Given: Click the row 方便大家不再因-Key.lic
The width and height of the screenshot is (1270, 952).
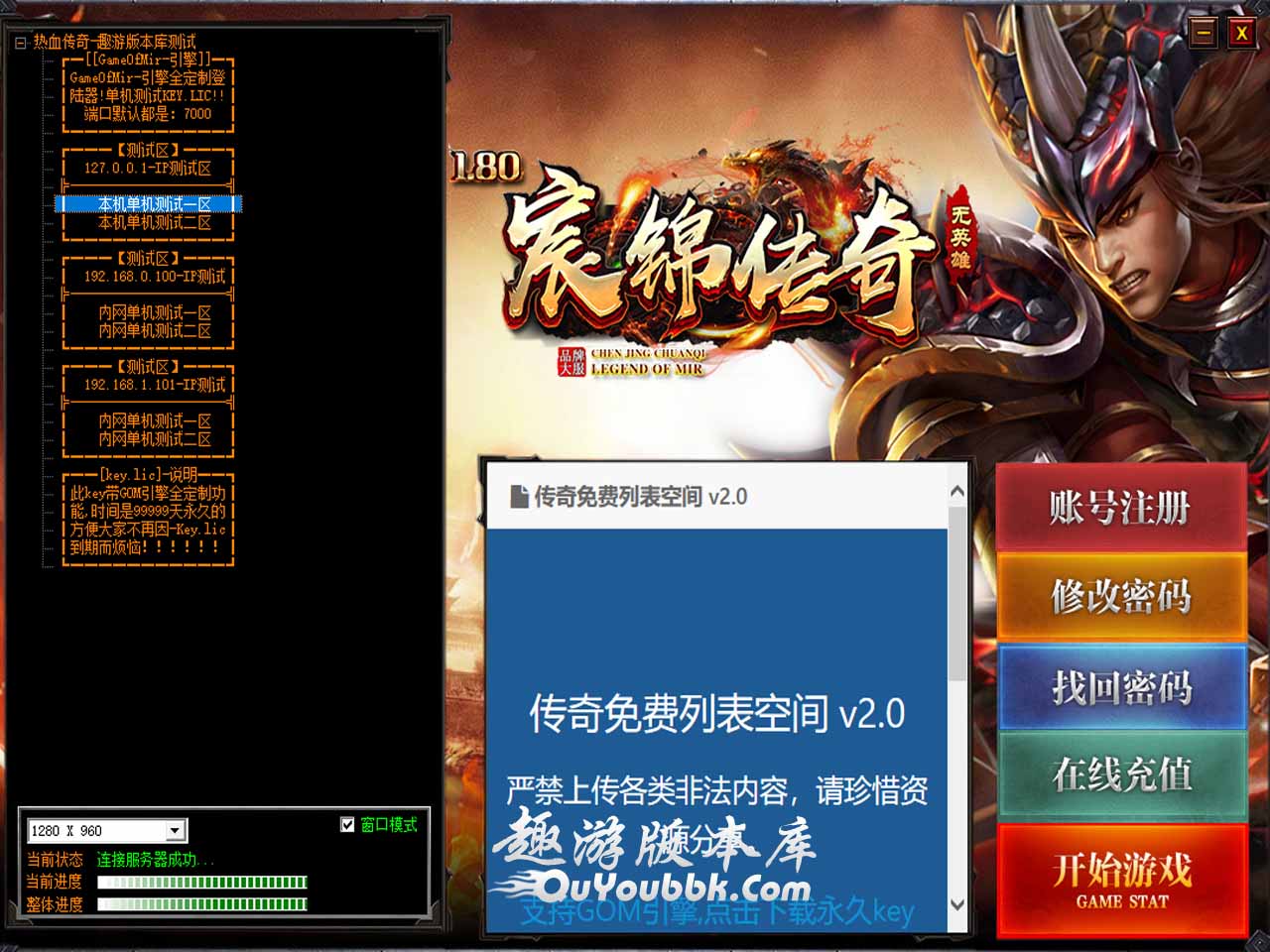Looking at the screenshot, I should pos(148,529).
